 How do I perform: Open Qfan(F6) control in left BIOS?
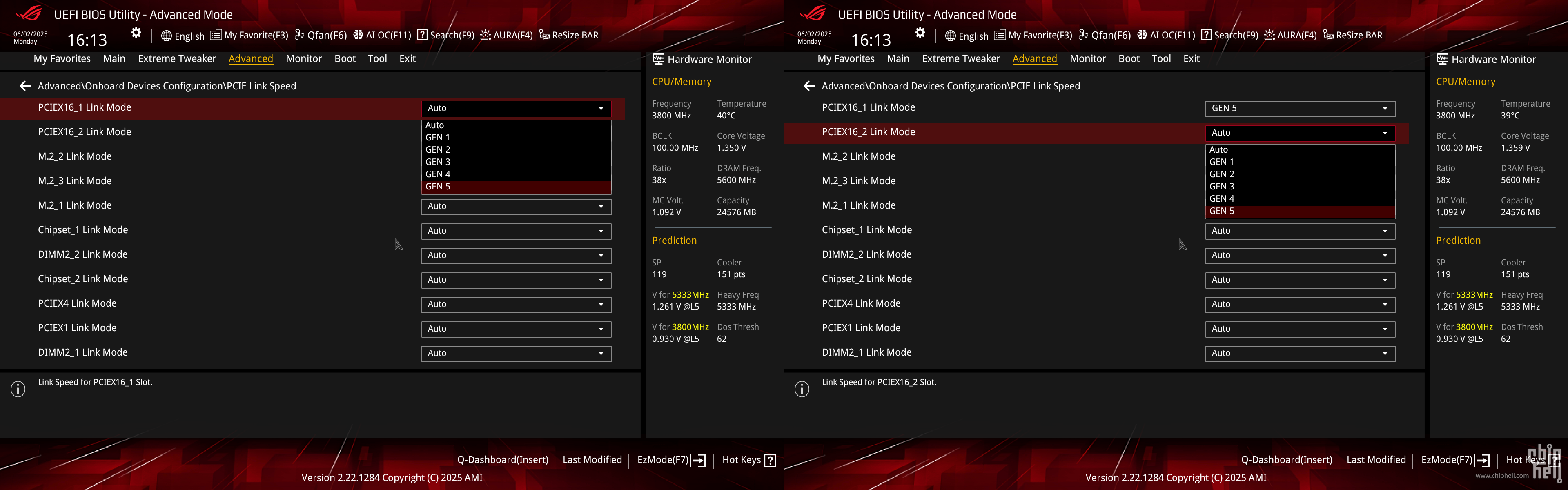coord(321,35)
